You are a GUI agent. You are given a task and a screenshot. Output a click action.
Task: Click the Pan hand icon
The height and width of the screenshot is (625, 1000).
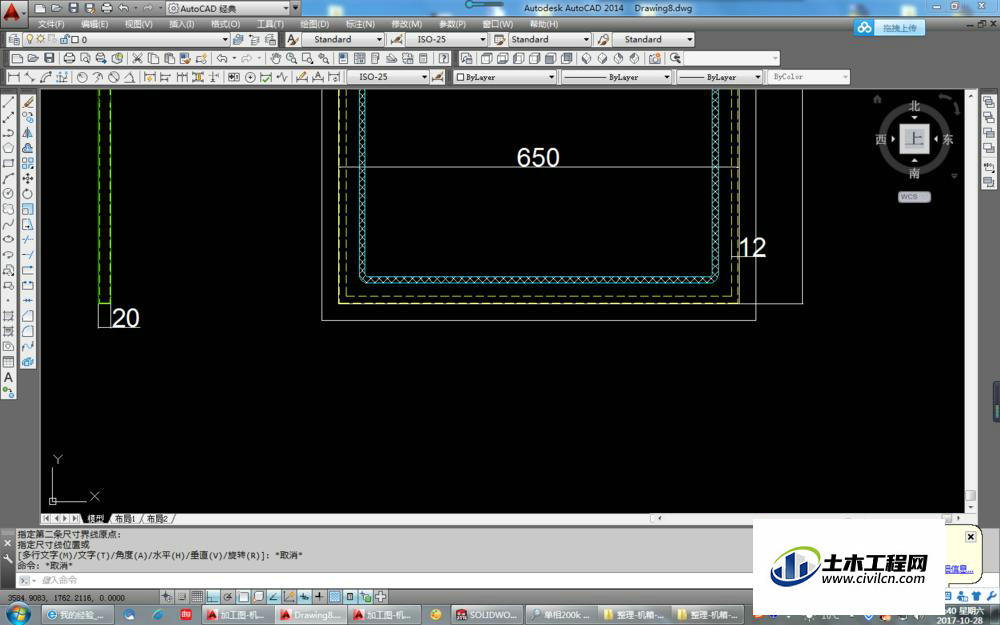(276, 58)
